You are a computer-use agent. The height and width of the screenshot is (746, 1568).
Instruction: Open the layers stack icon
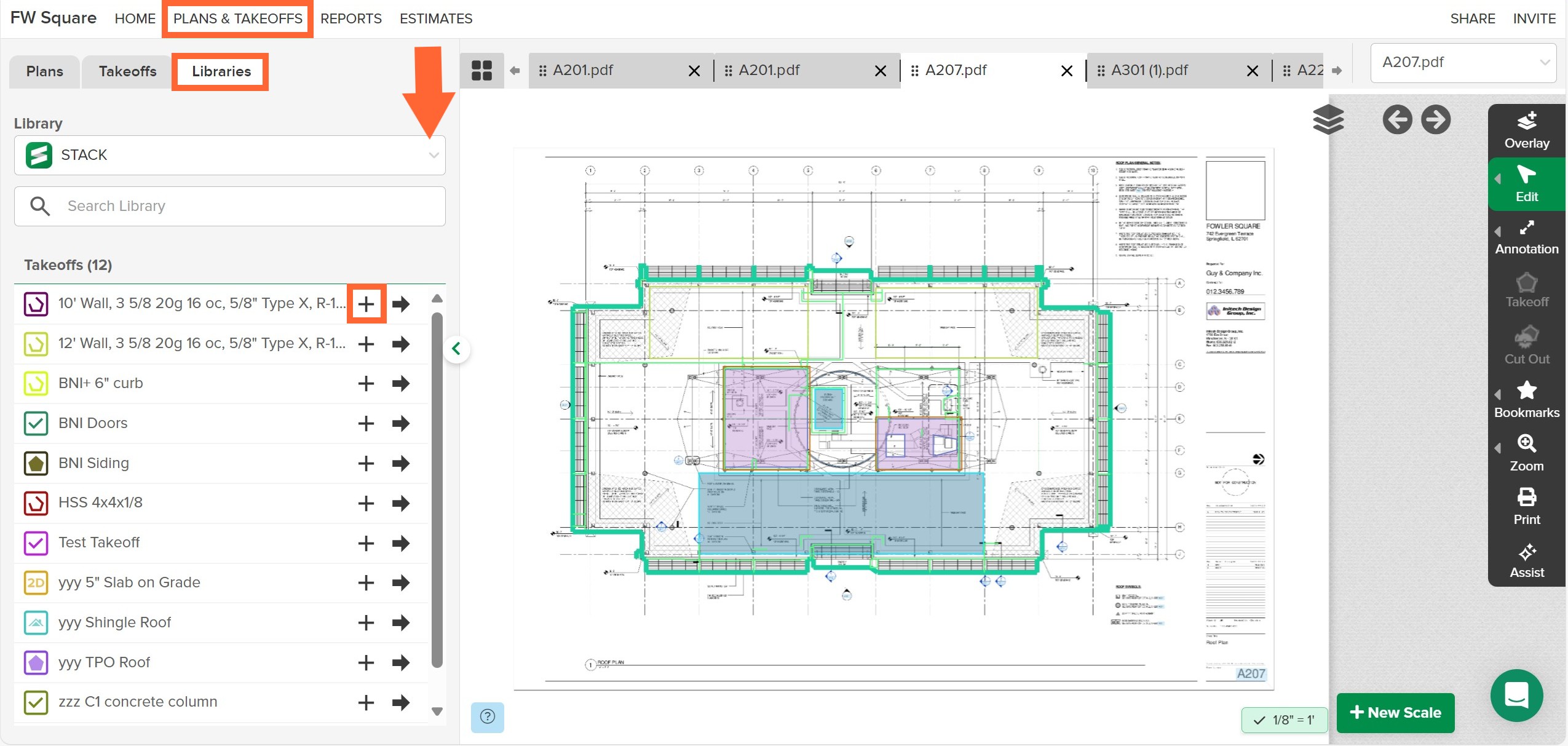1328,119
